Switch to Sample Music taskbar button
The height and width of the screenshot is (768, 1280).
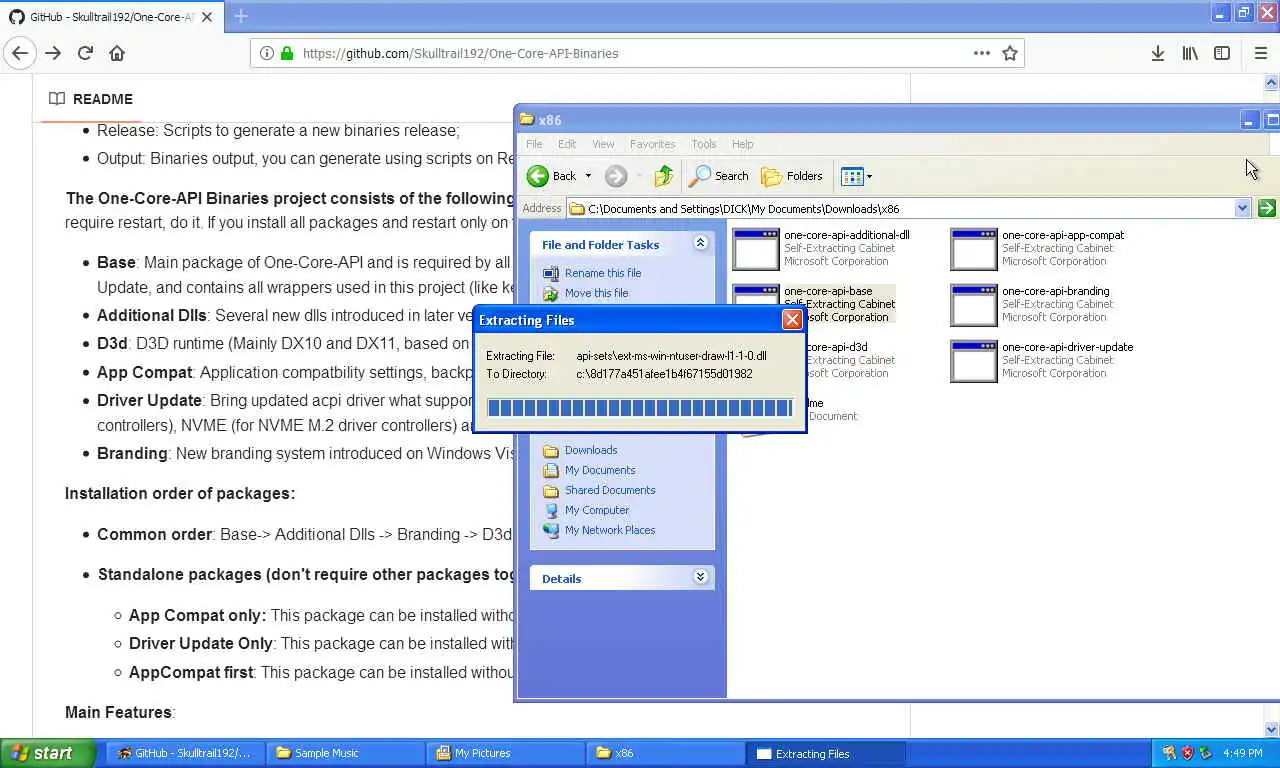click(x=345, y=753)
